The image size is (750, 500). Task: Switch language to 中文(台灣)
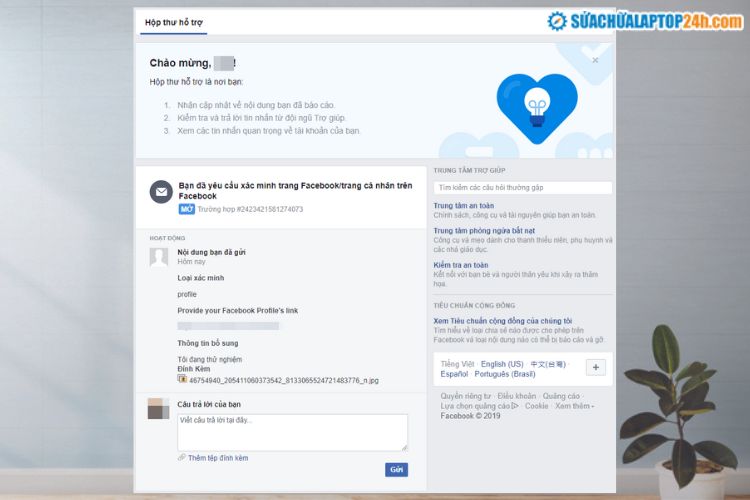(548, 364)
